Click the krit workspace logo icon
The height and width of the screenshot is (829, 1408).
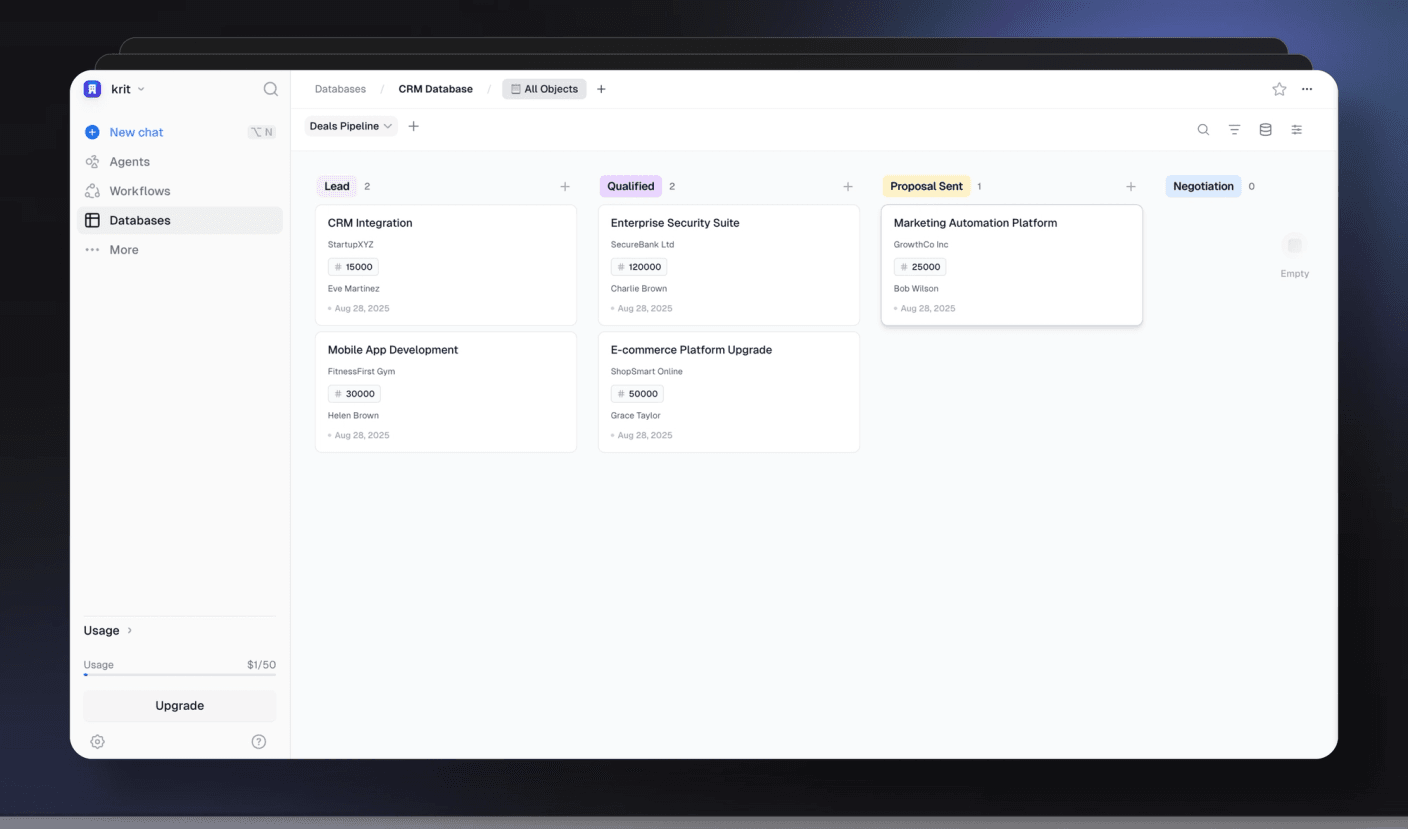click(x=92, y=89)
